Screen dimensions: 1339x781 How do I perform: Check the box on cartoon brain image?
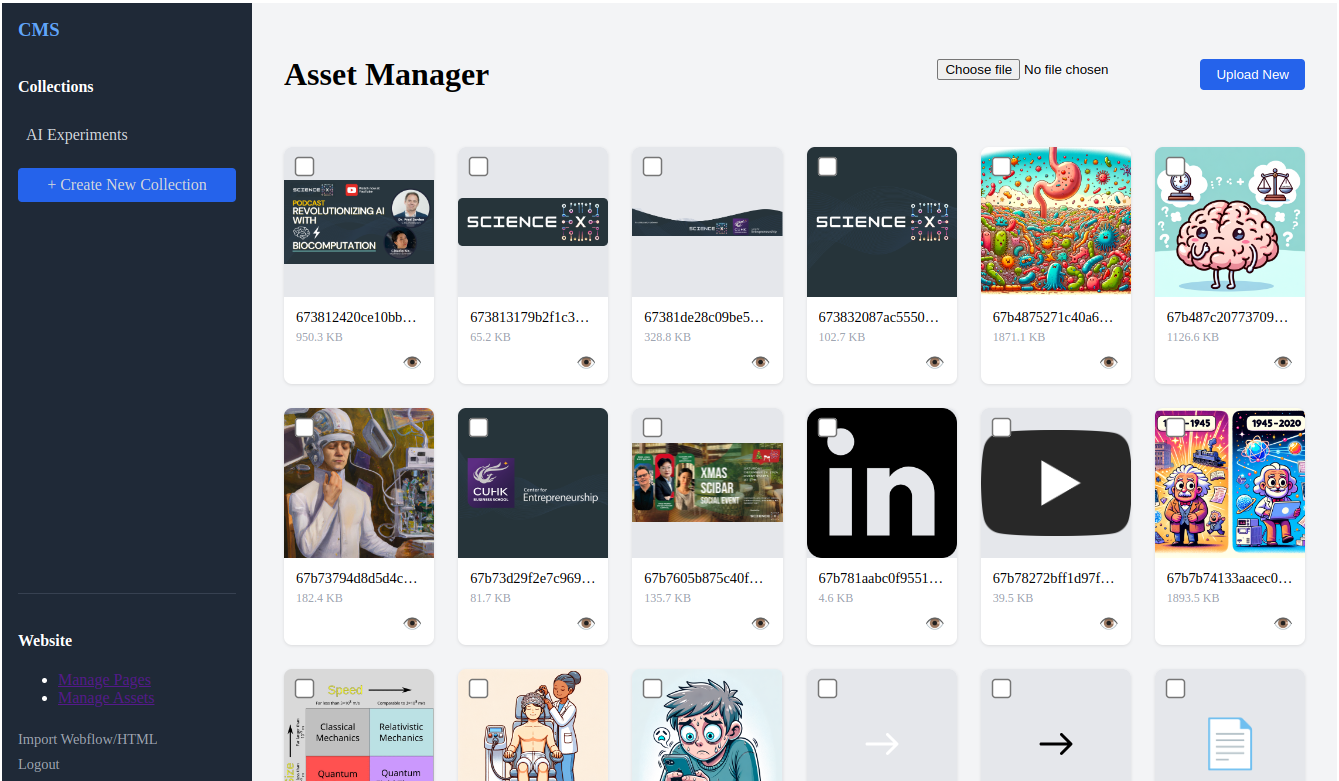pyautogui.click(x=1175, y=166)
